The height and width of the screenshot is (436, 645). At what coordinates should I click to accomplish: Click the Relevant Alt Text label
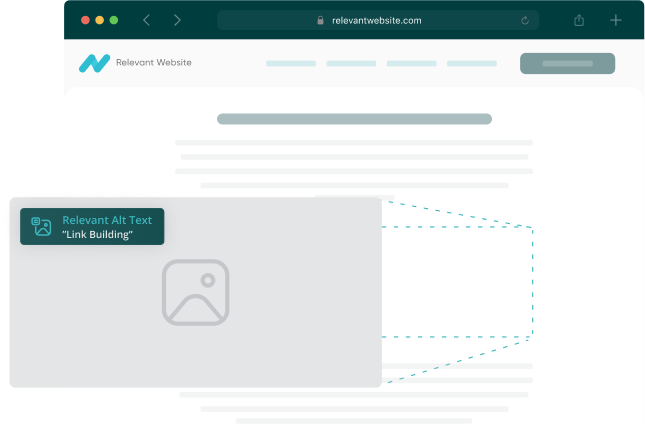click(107, 220)
